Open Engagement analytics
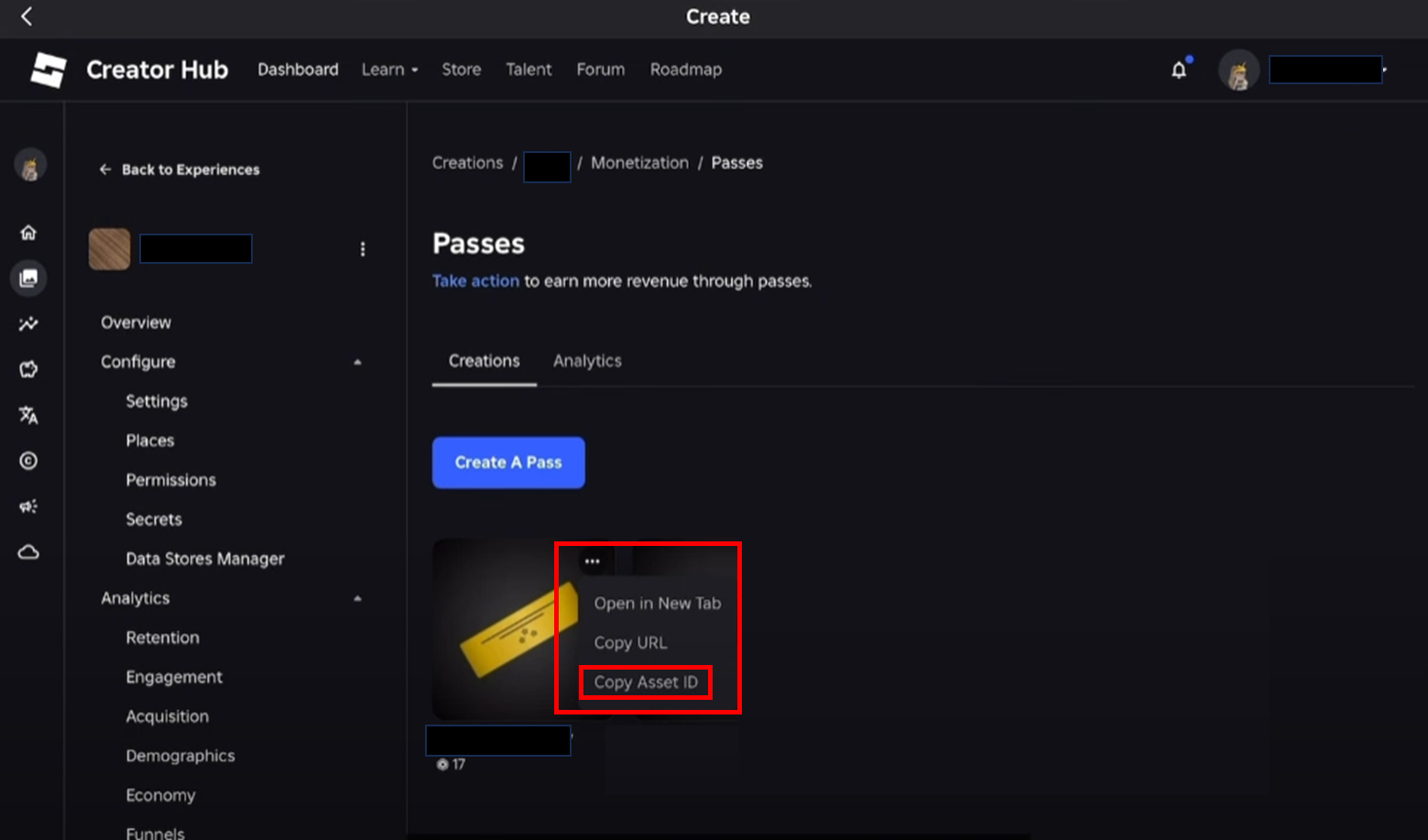 click(x=174, y=677)
